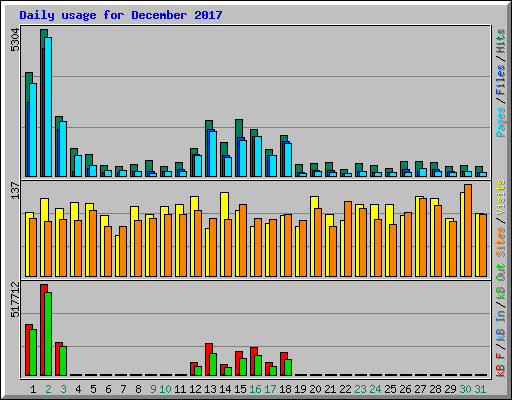Image resolution: width=512 pixels, height=400 pixels.
Task: Click day label "2" on the x-axis
Action: (x=48, y=389)
